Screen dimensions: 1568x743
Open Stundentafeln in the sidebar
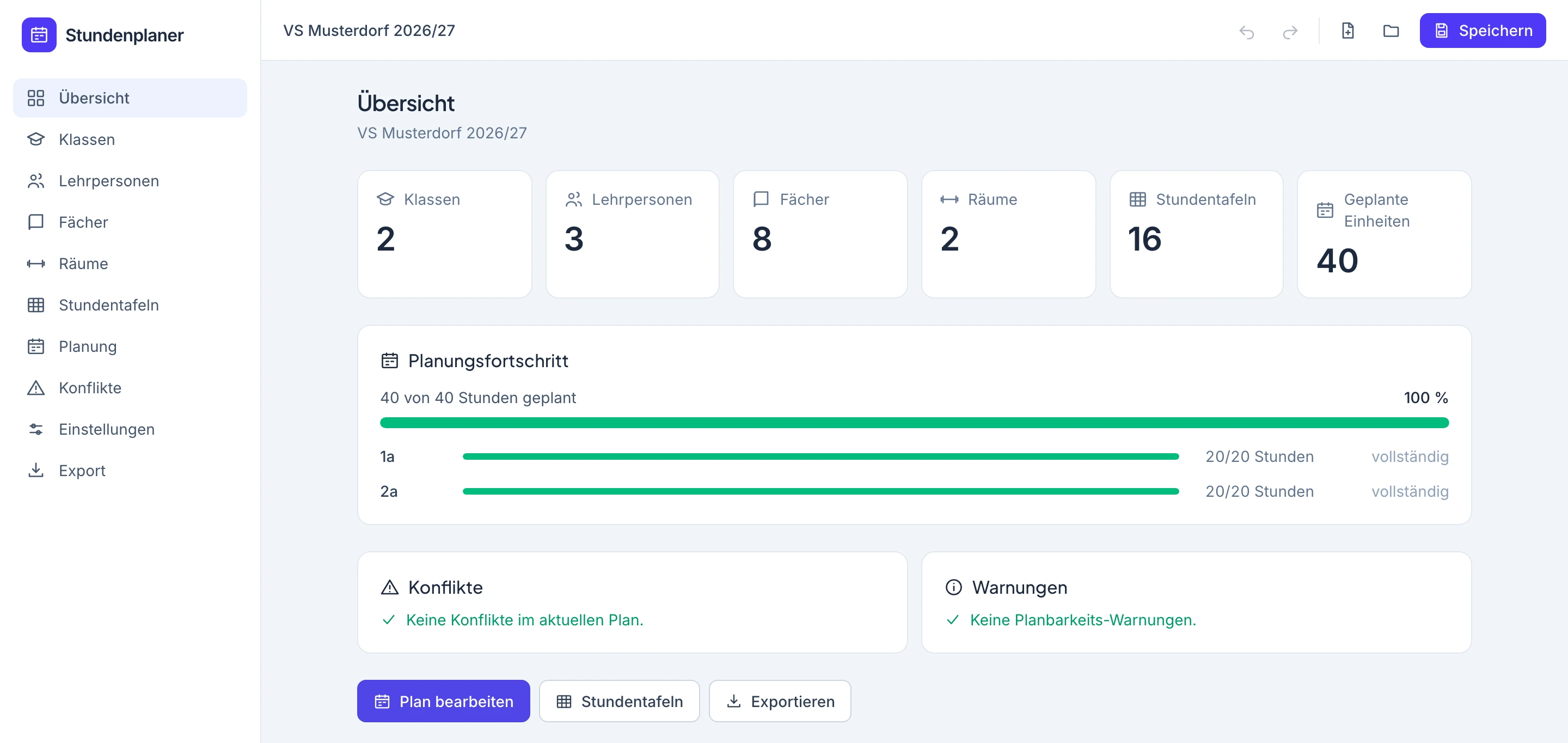130,305
